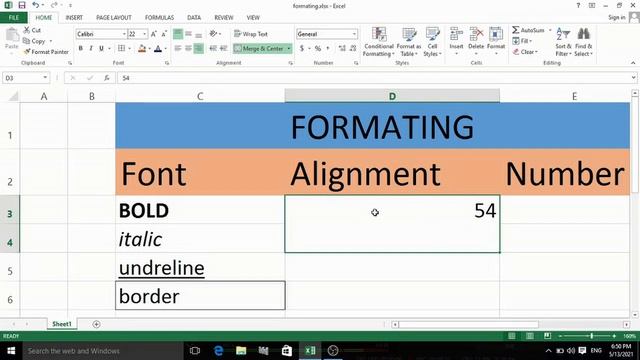The image size is (640, 360).
Task: Save the workbook from Quick Access Toolbar
Action: [x=22, y=5]
